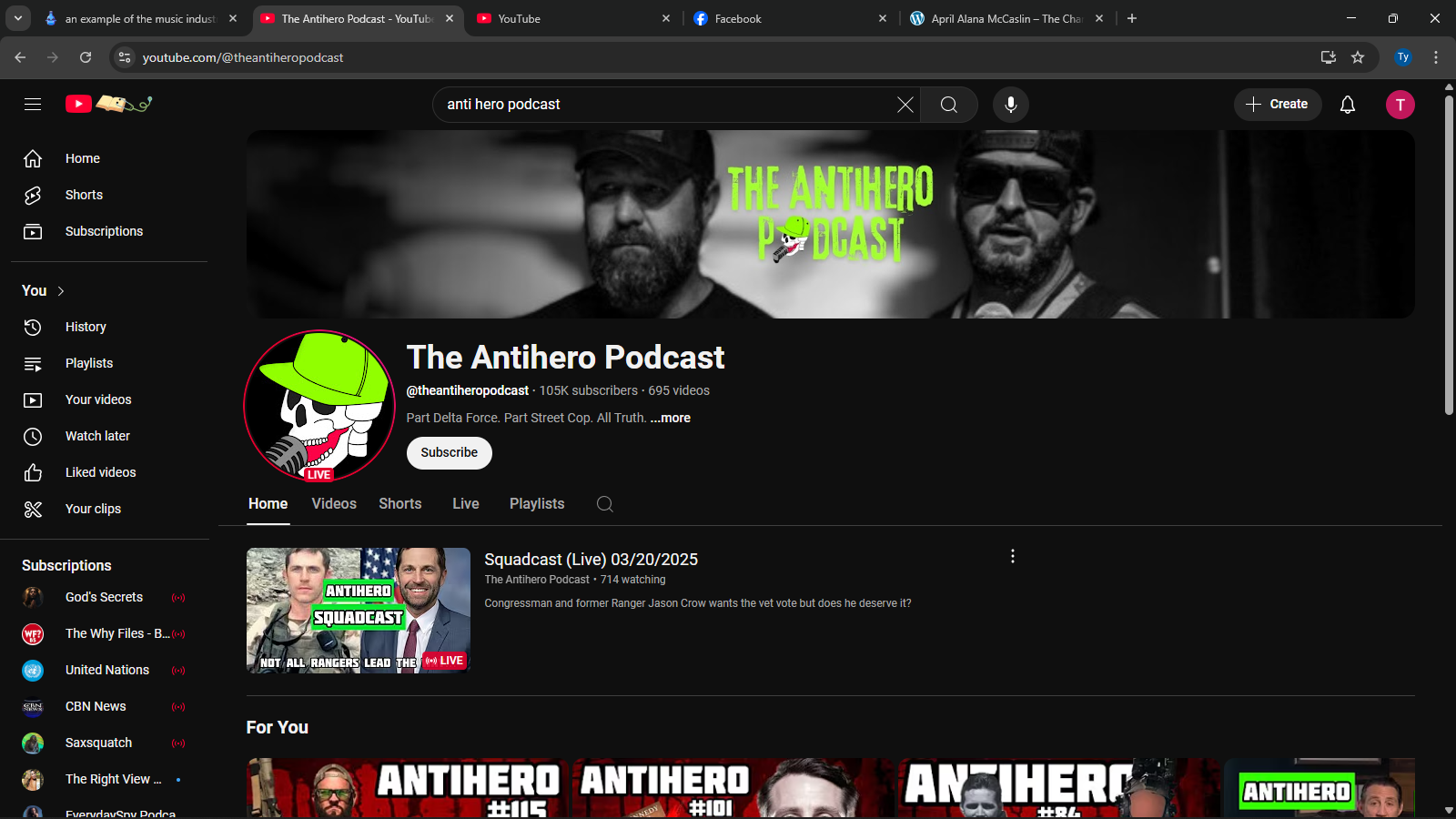The height and width of the screenshot is (819, 1456).
Task: Bookmark this page with star
Action: 1358,57
